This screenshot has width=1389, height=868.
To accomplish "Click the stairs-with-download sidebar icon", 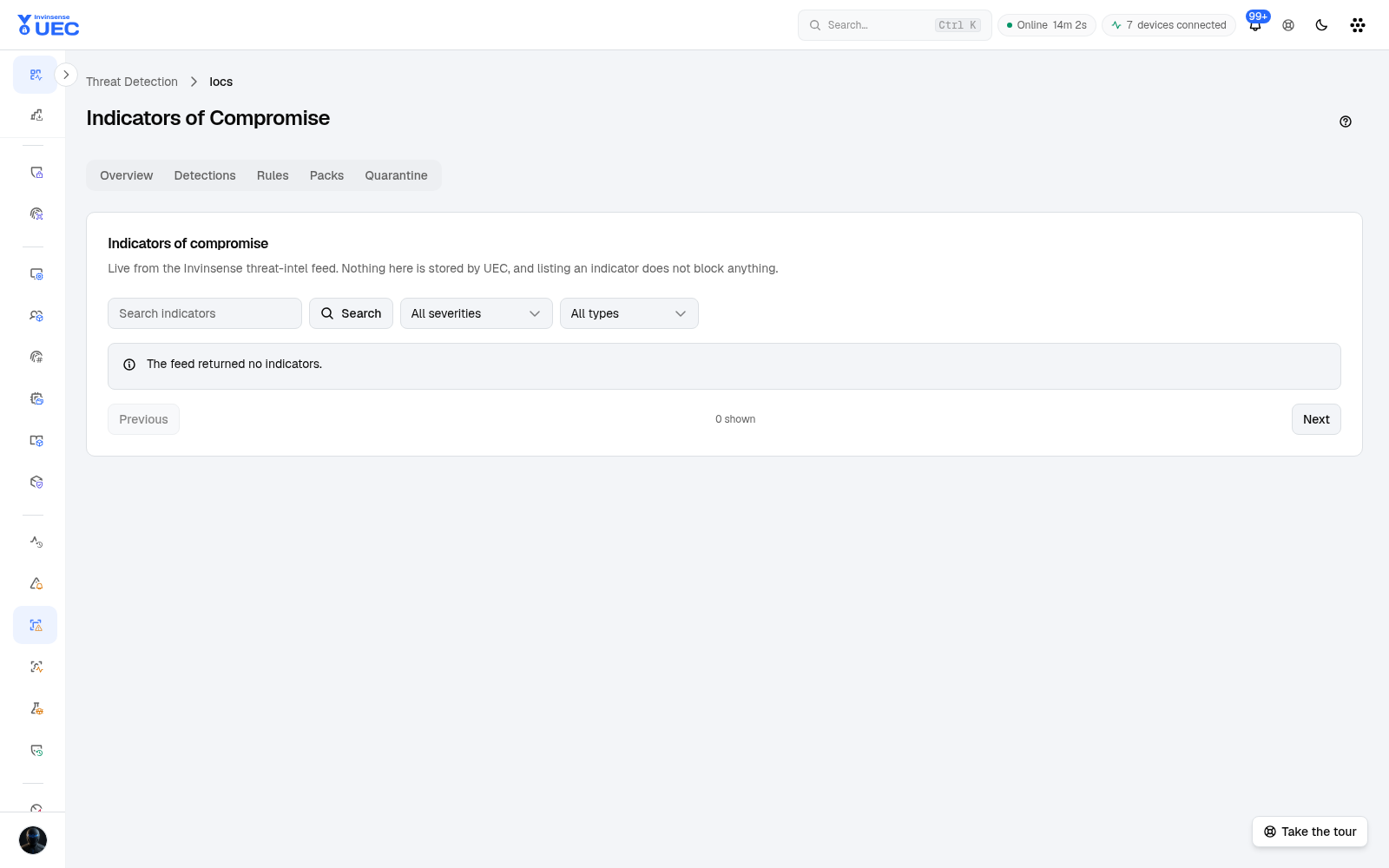I will click(x=36, y=115).
